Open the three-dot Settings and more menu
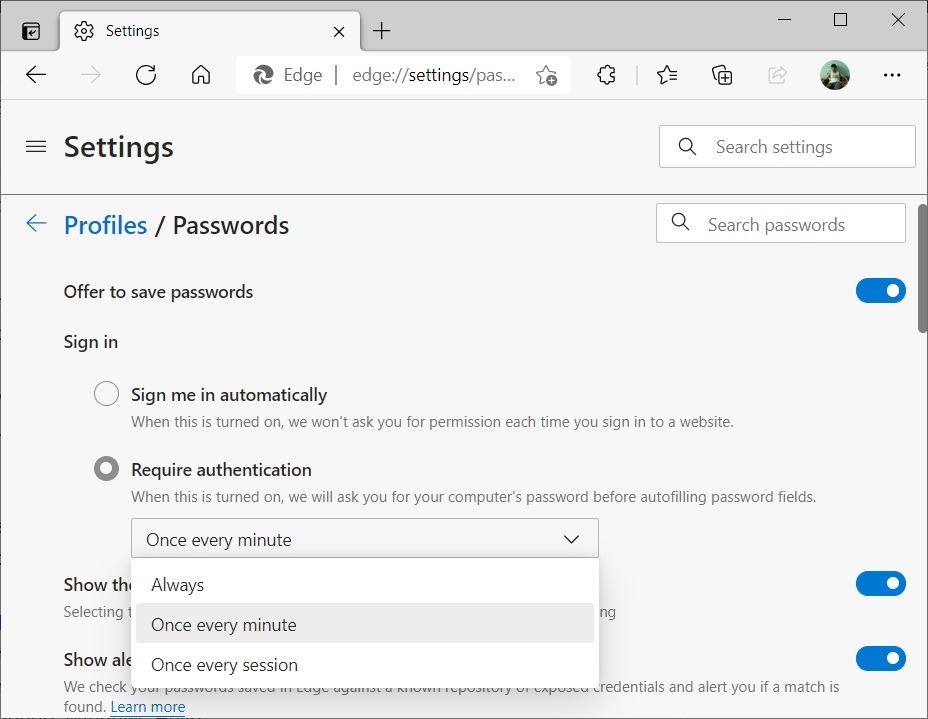 pyautogui.click(x=892, y=75)
